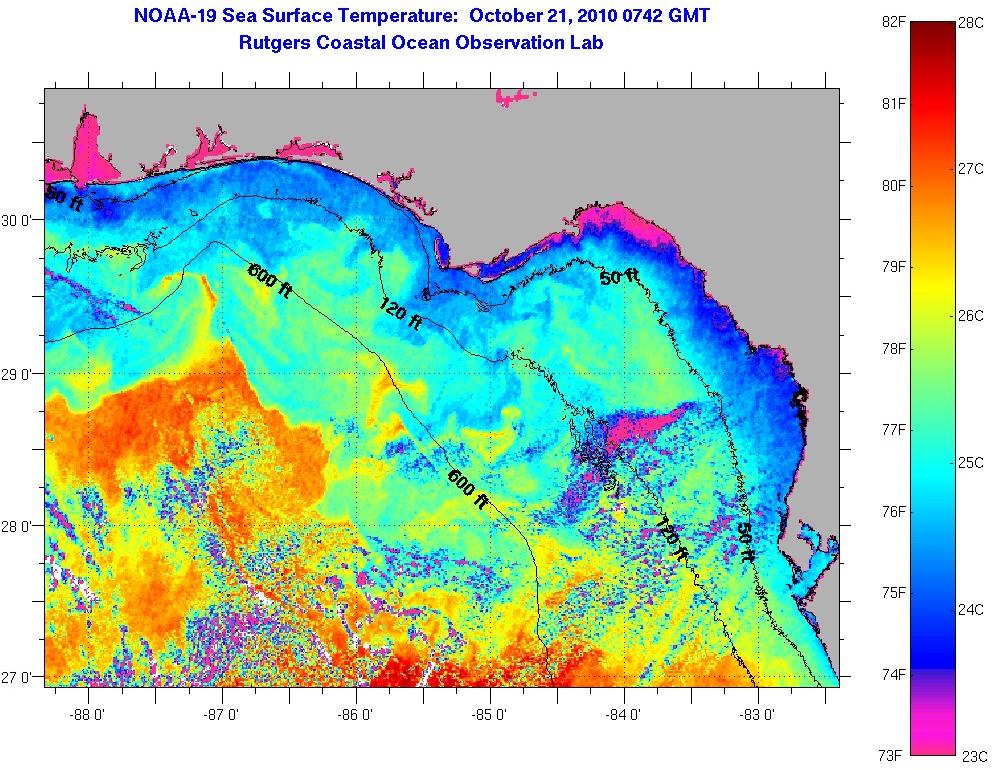Click the 50 ft contour label near -84

pyautogui.click(x=619, y=277)
